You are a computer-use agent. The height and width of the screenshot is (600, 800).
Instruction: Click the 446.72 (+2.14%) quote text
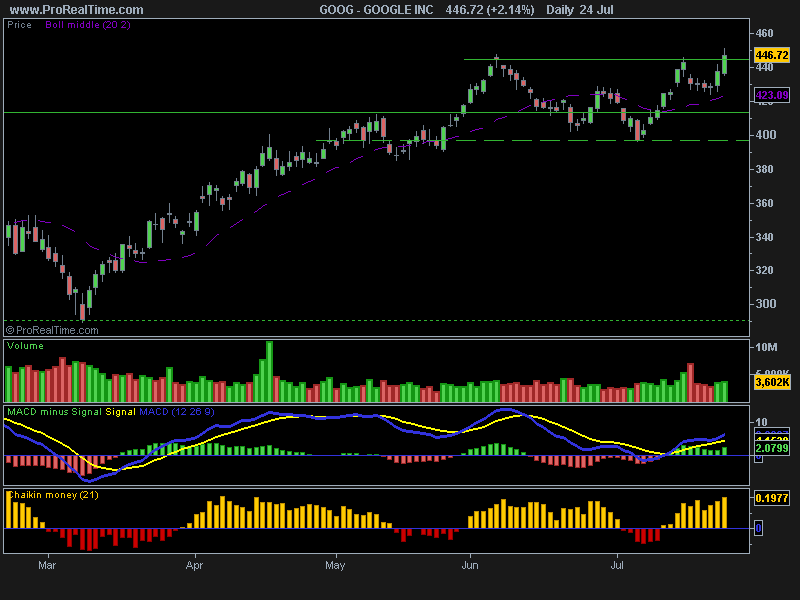(x=490, y=10)
